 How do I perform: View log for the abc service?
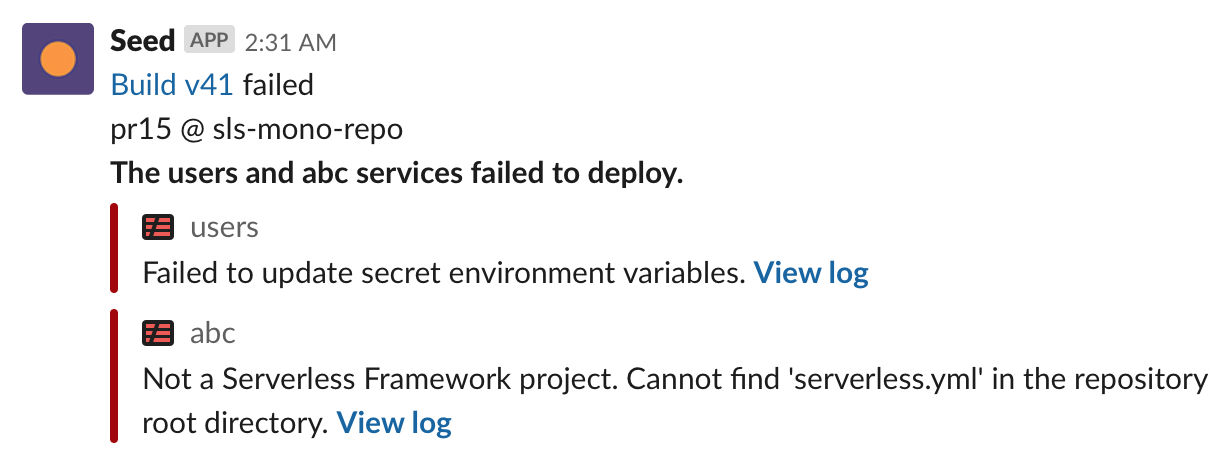394,423
